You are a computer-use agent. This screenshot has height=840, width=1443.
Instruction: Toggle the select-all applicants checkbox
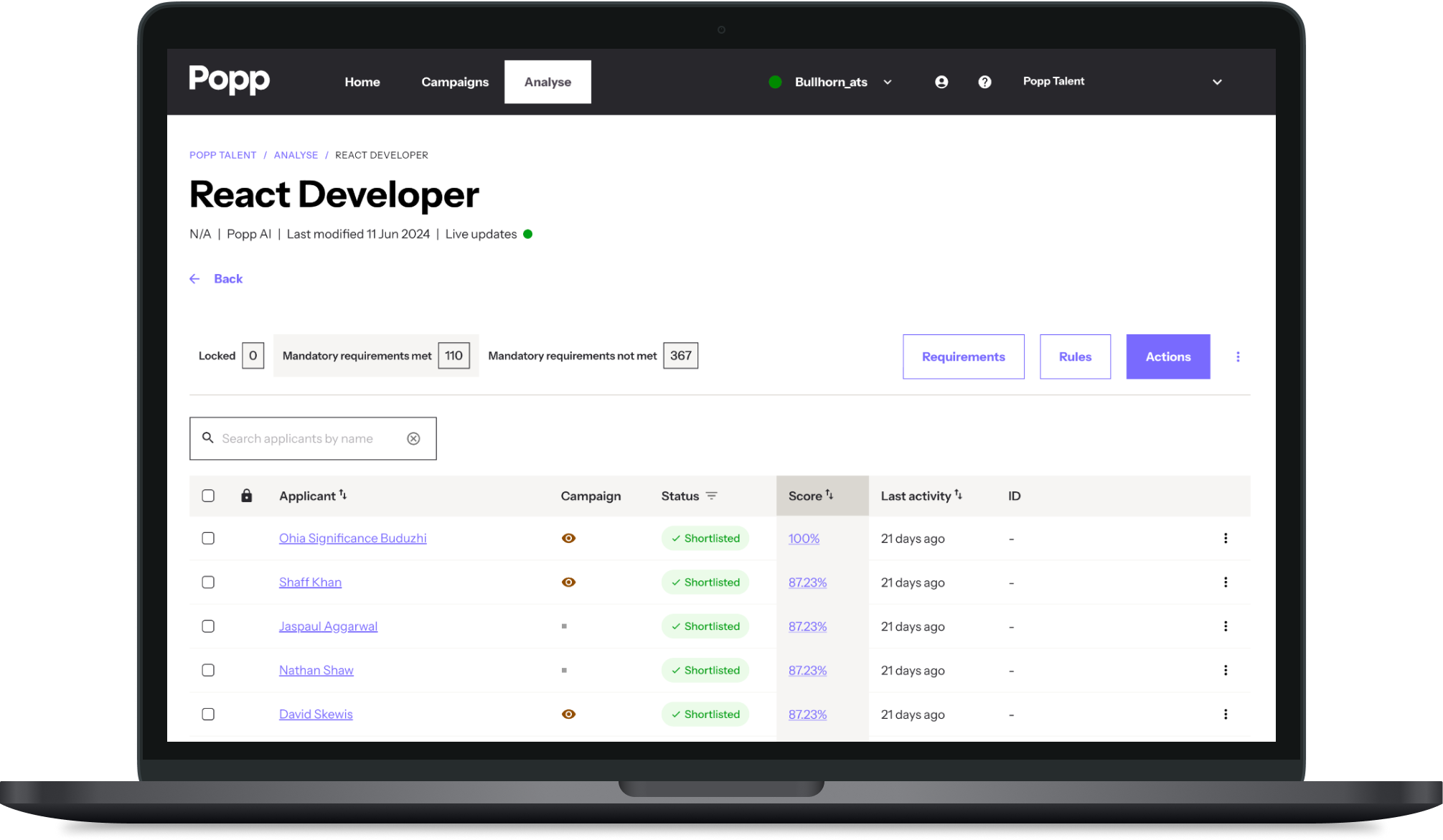[x=208, y=496]
